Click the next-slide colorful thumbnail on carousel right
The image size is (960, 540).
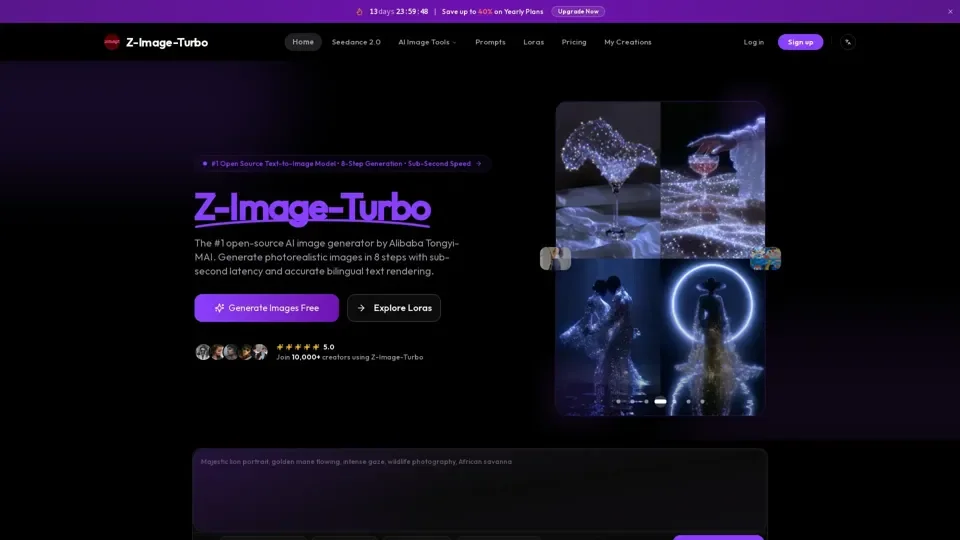tap(765, 258)
